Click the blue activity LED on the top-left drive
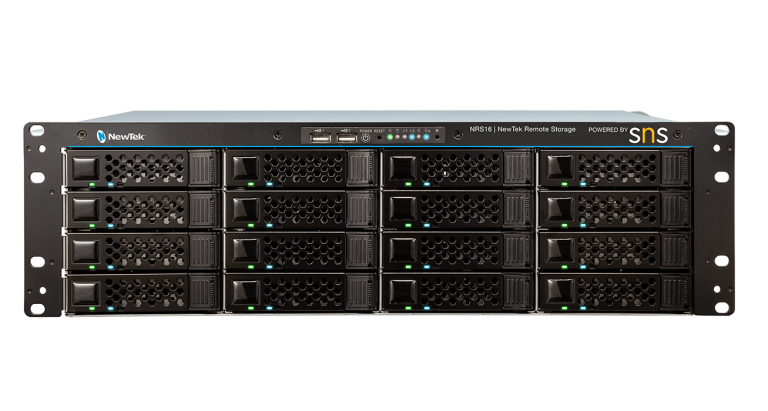Image resolution: width=768 pixels, height=411 pixels. pyautogui.click(x=111, y=185)
